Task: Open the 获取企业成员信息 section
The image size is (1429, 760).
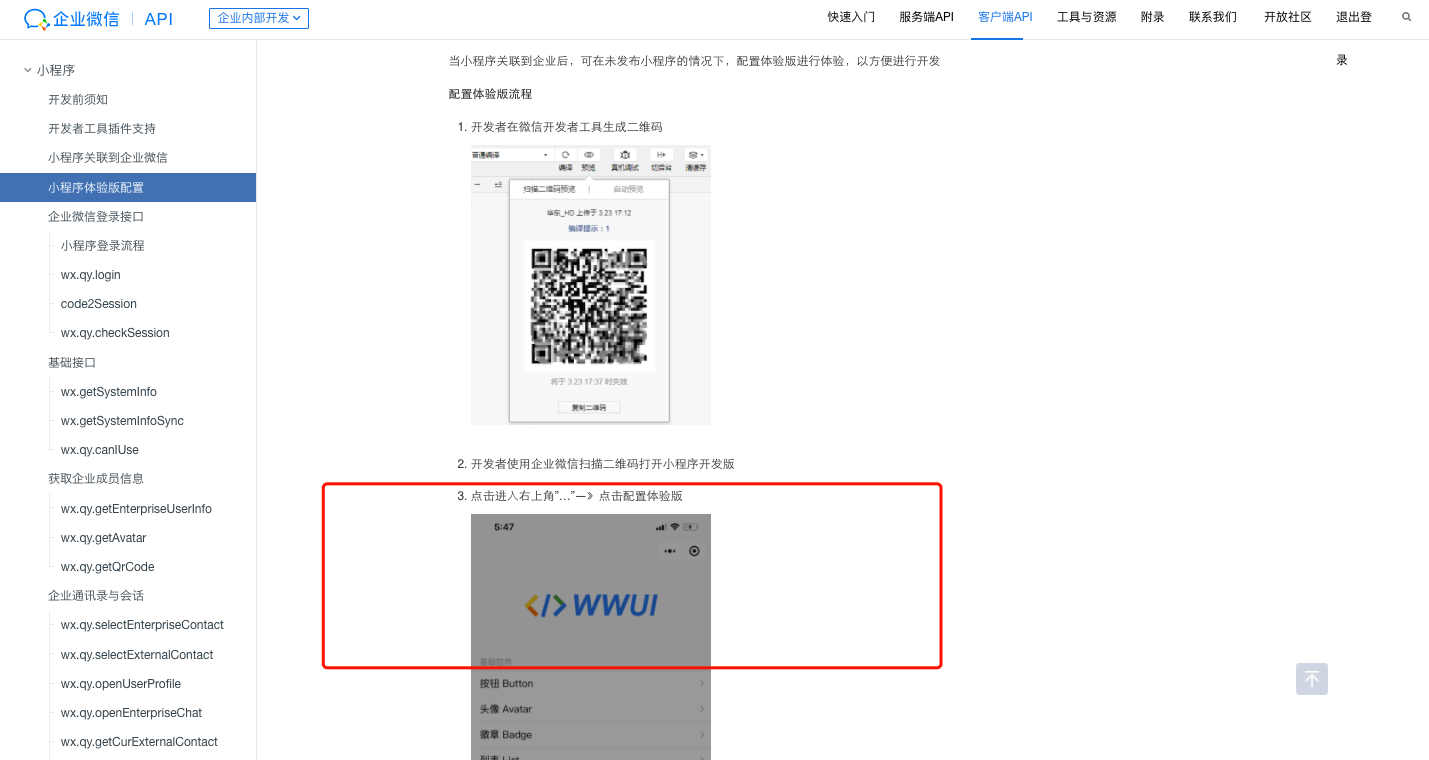Action: (96, 479)
